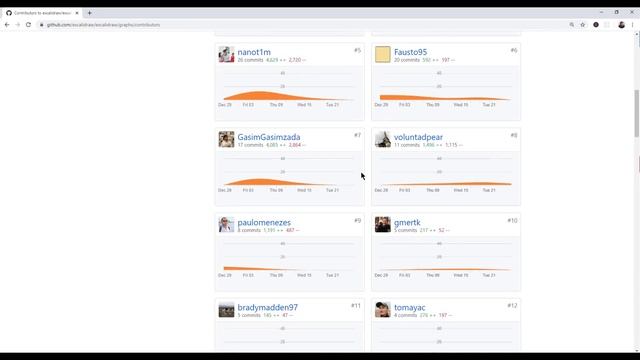Click Fausto95's yellow avatar
The height and width of the screenshot is (360, 640).
(x=382, y=54)
